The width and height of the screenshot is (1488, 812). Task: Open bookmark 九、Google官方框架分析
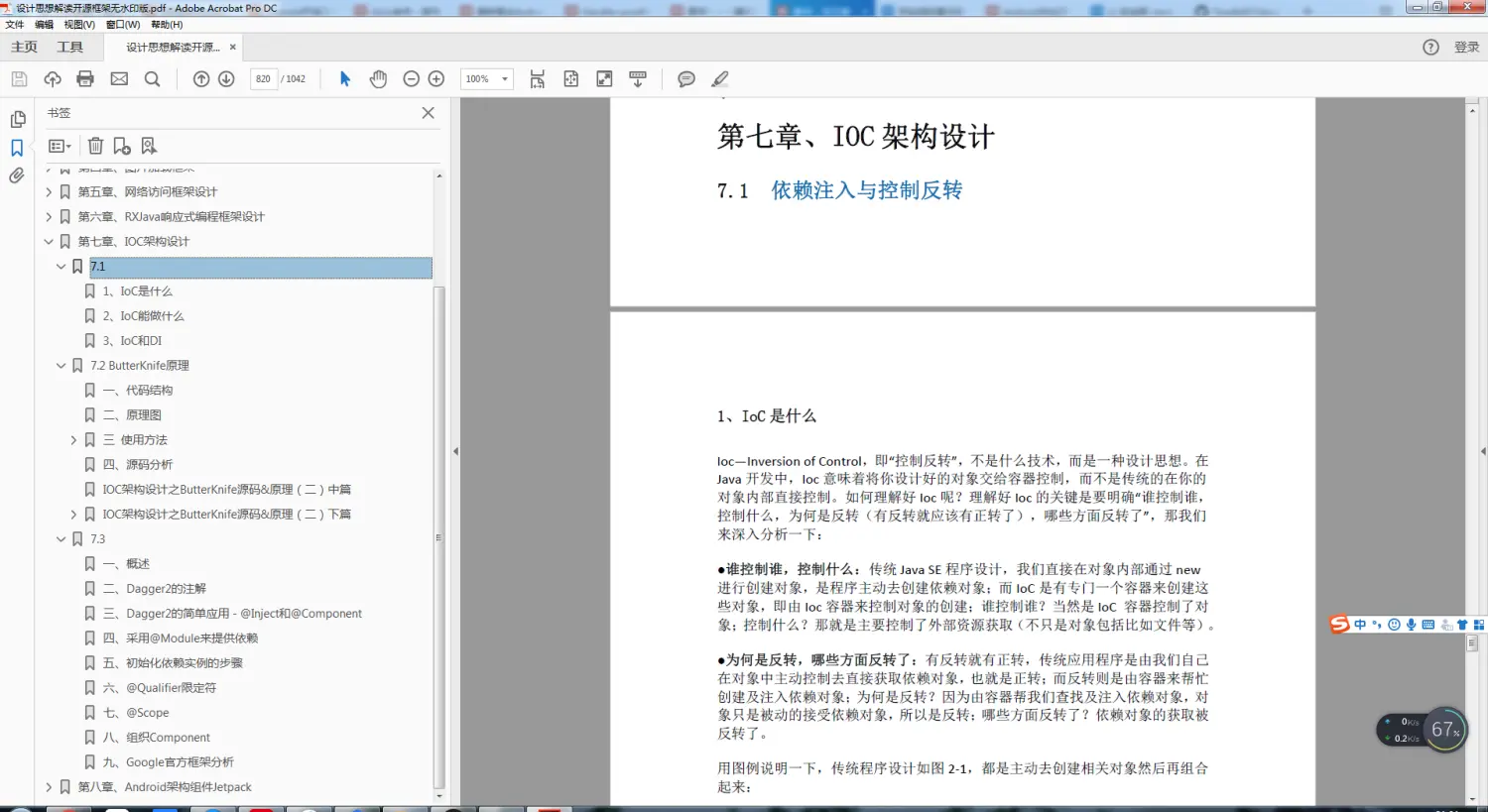169,762
